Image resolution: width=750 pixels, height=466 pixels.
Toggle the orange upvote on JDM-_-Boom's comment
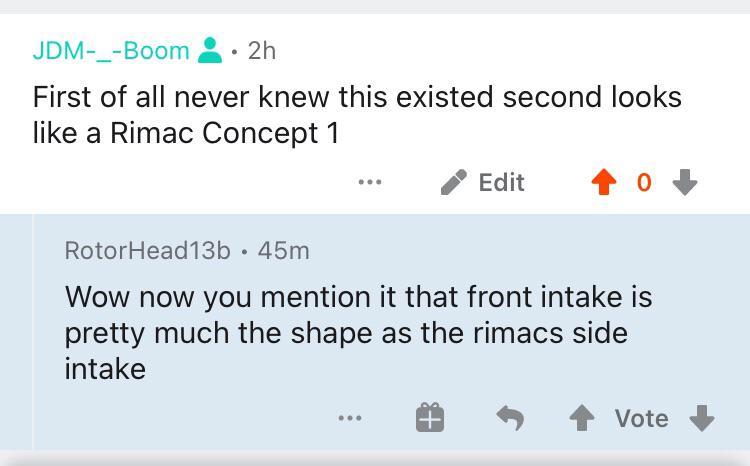[x=603, y=182]
